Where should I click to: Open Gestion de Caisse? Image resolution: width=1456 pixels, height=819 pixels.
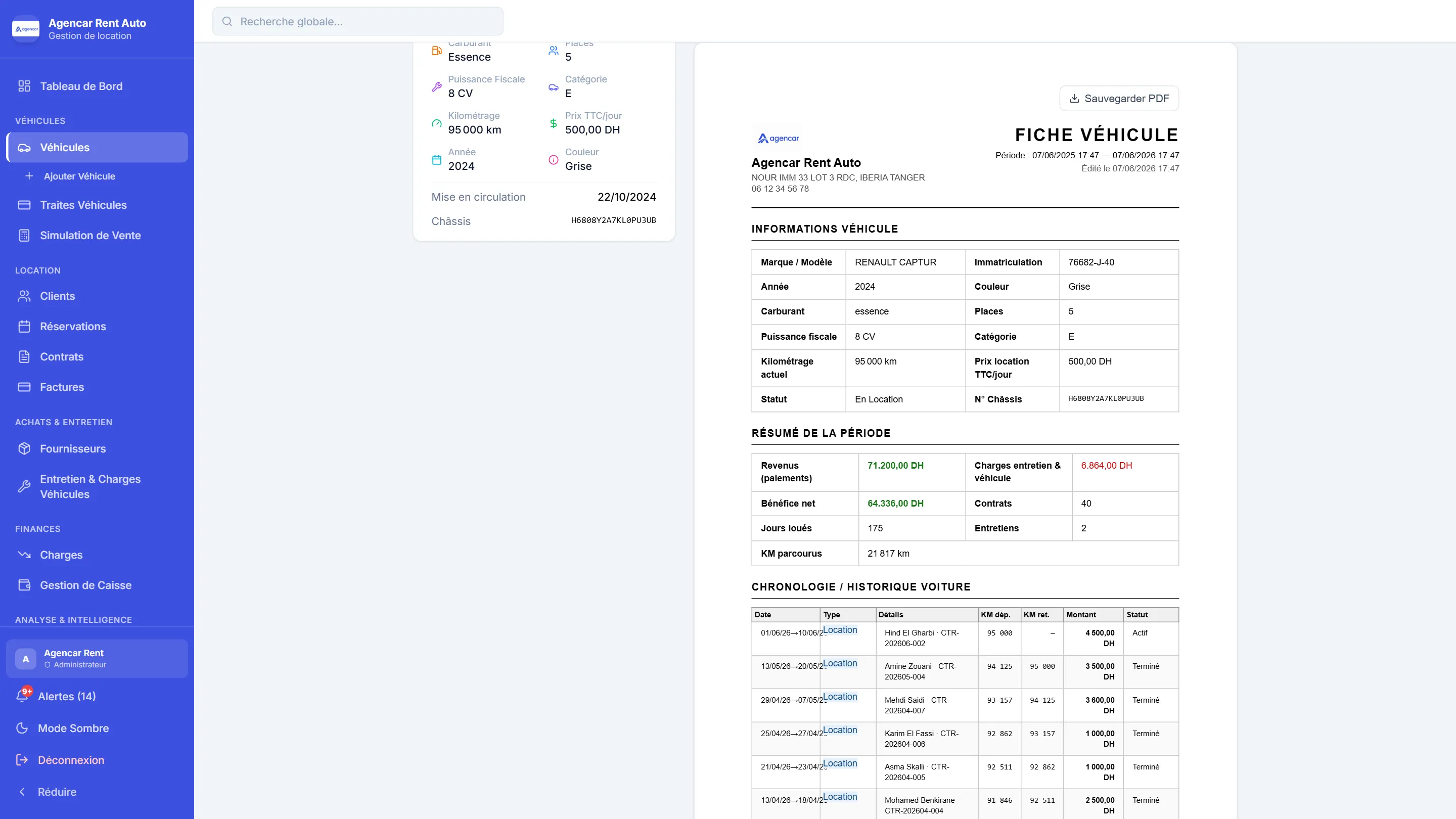coord(97,585)
